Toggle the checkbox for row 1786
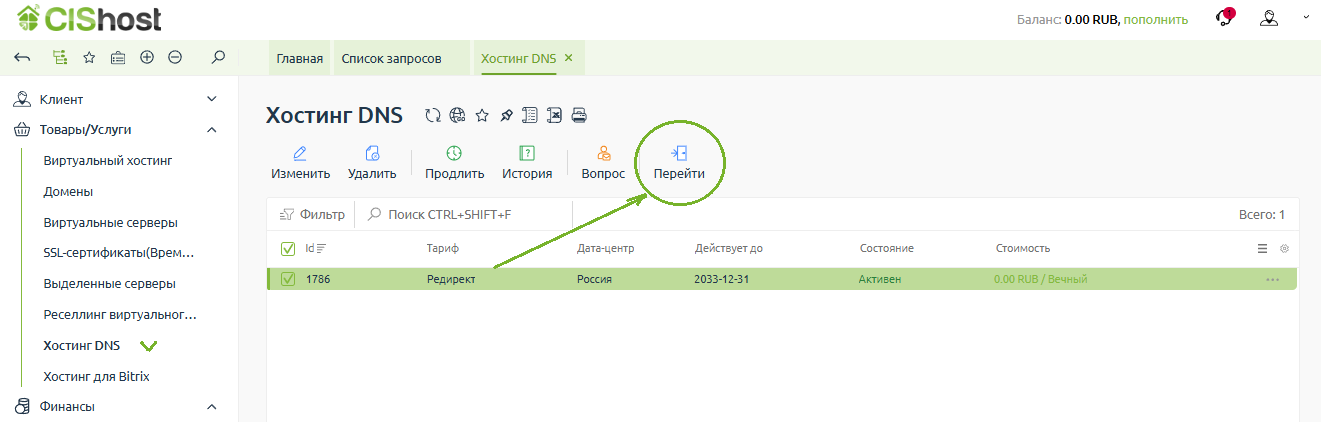 click(288, 279)
